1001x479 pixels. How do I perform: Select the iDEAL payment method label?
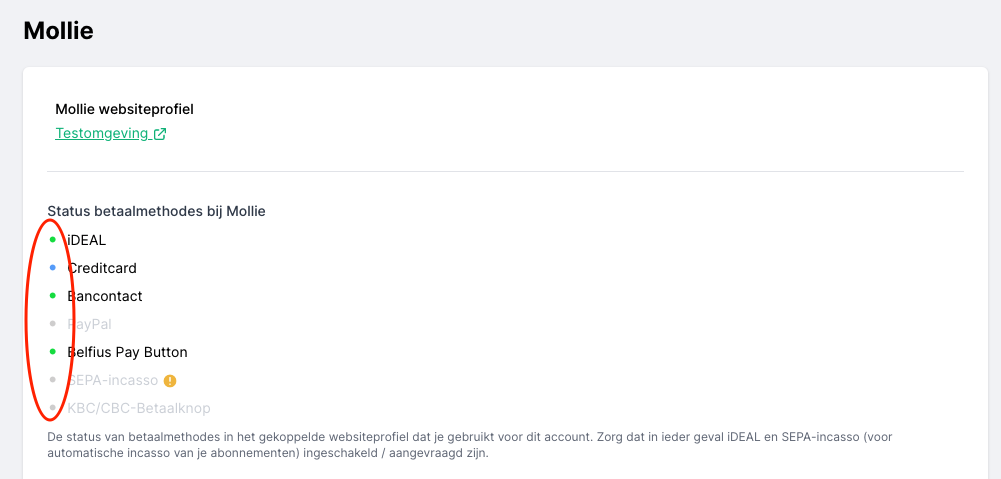(87, 240)
